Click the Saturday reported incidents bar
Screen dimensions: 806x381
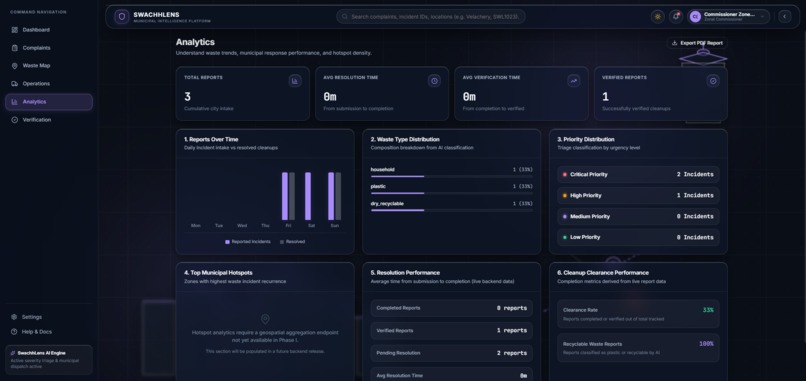308,196
